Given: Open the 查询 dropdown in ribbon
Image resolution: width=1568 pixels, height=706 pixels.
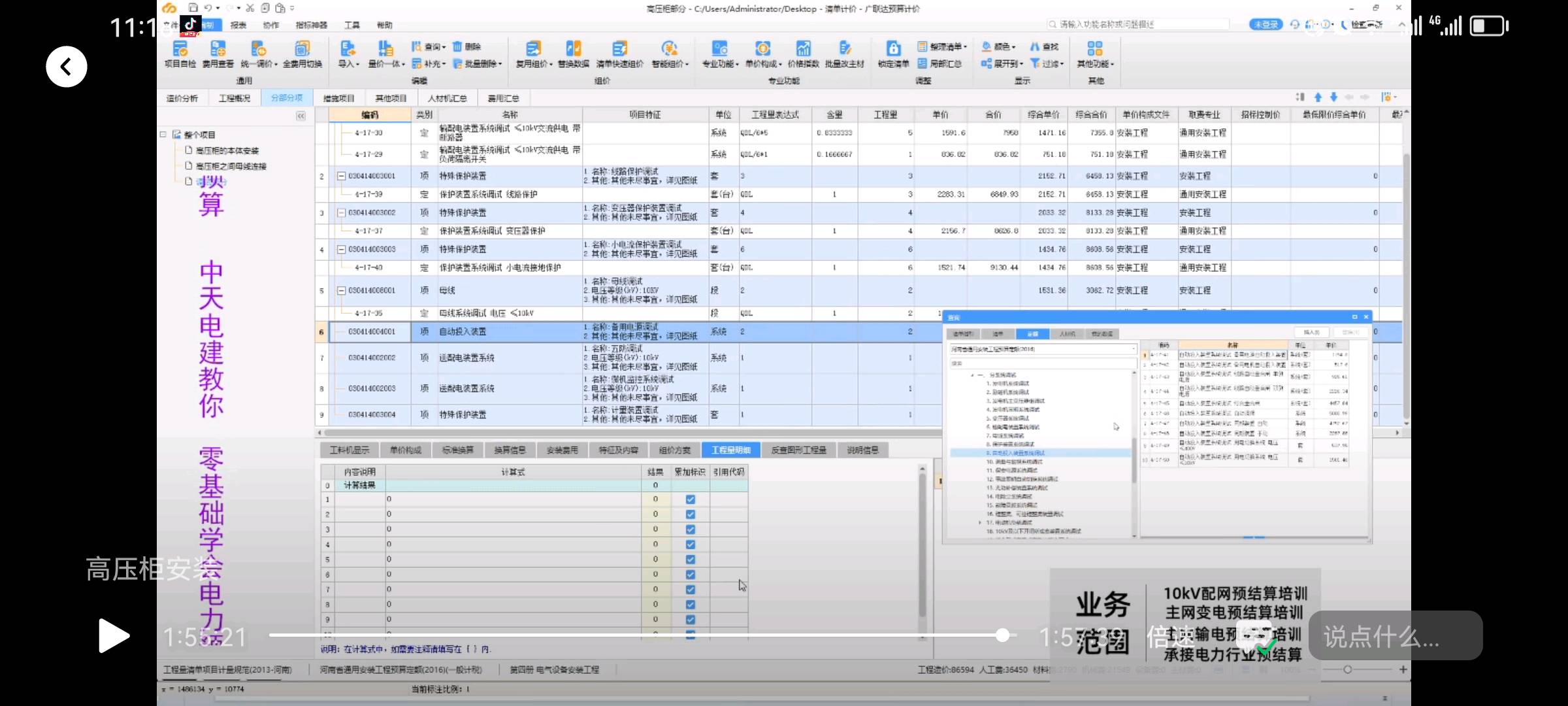Looking at the screenshot, I should 429,46.
